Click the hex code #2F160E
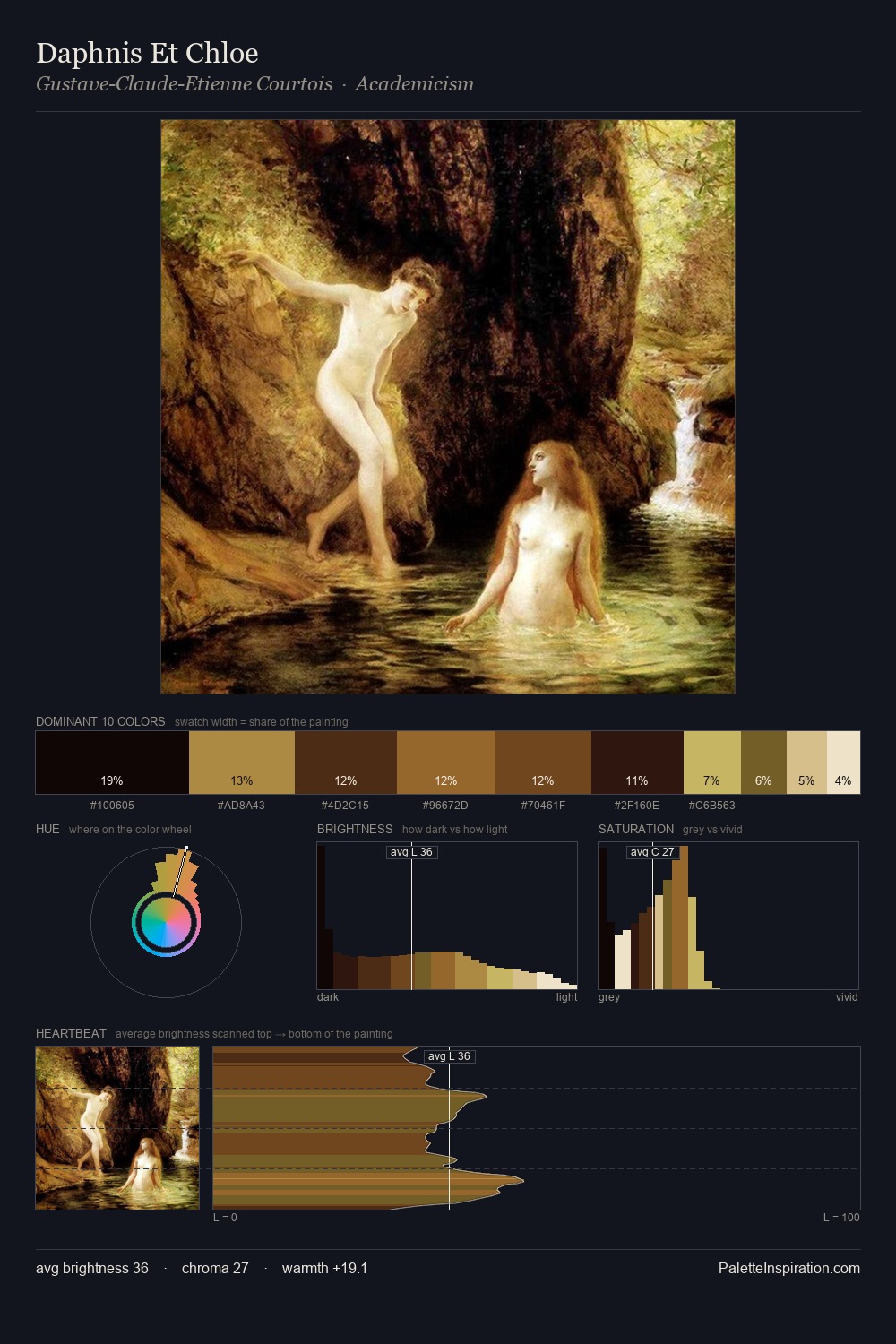Viewport: 896px width, 1344px height. 636,806
